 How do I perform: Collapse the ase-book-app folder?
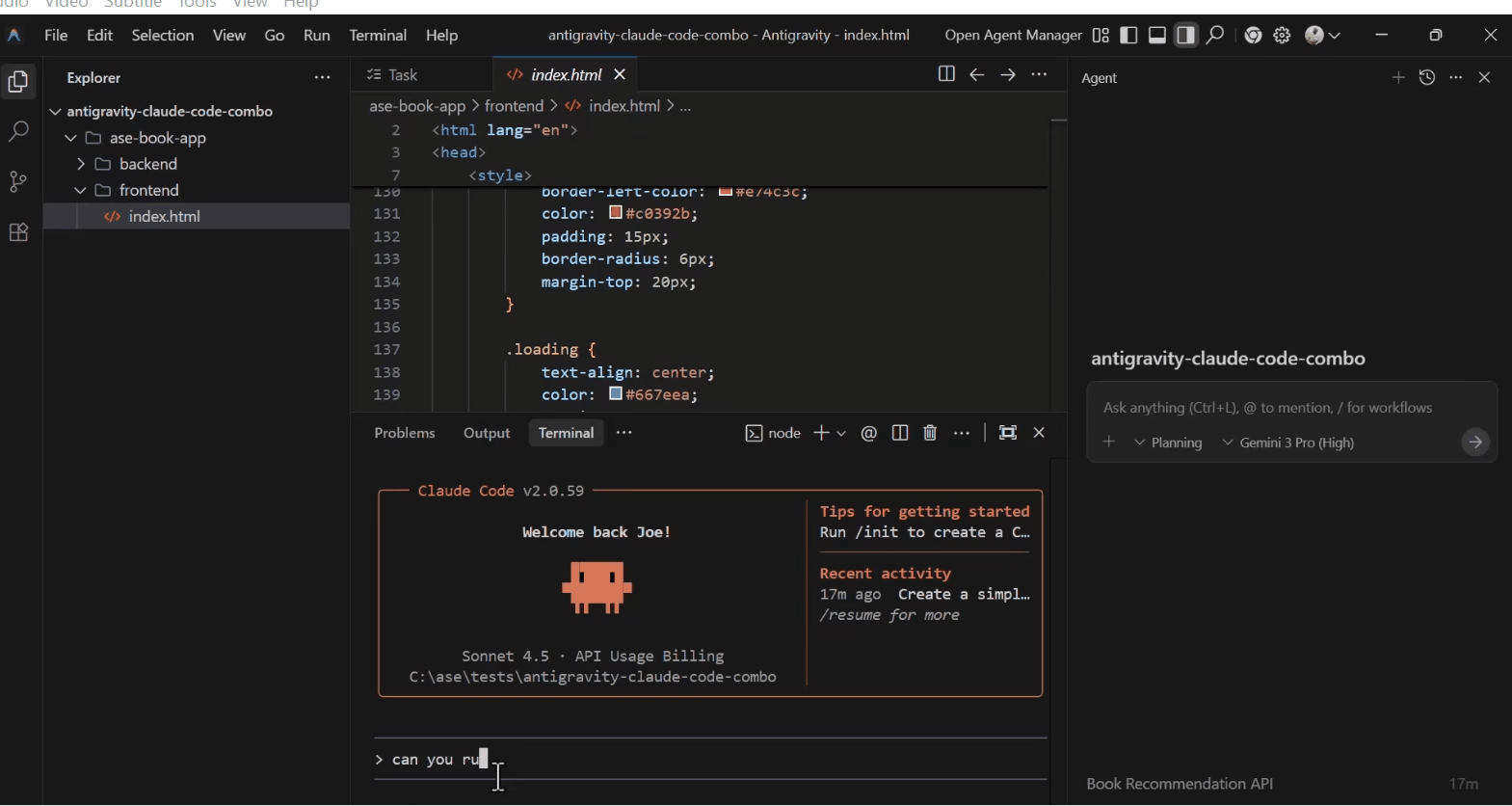click(70, 139)
